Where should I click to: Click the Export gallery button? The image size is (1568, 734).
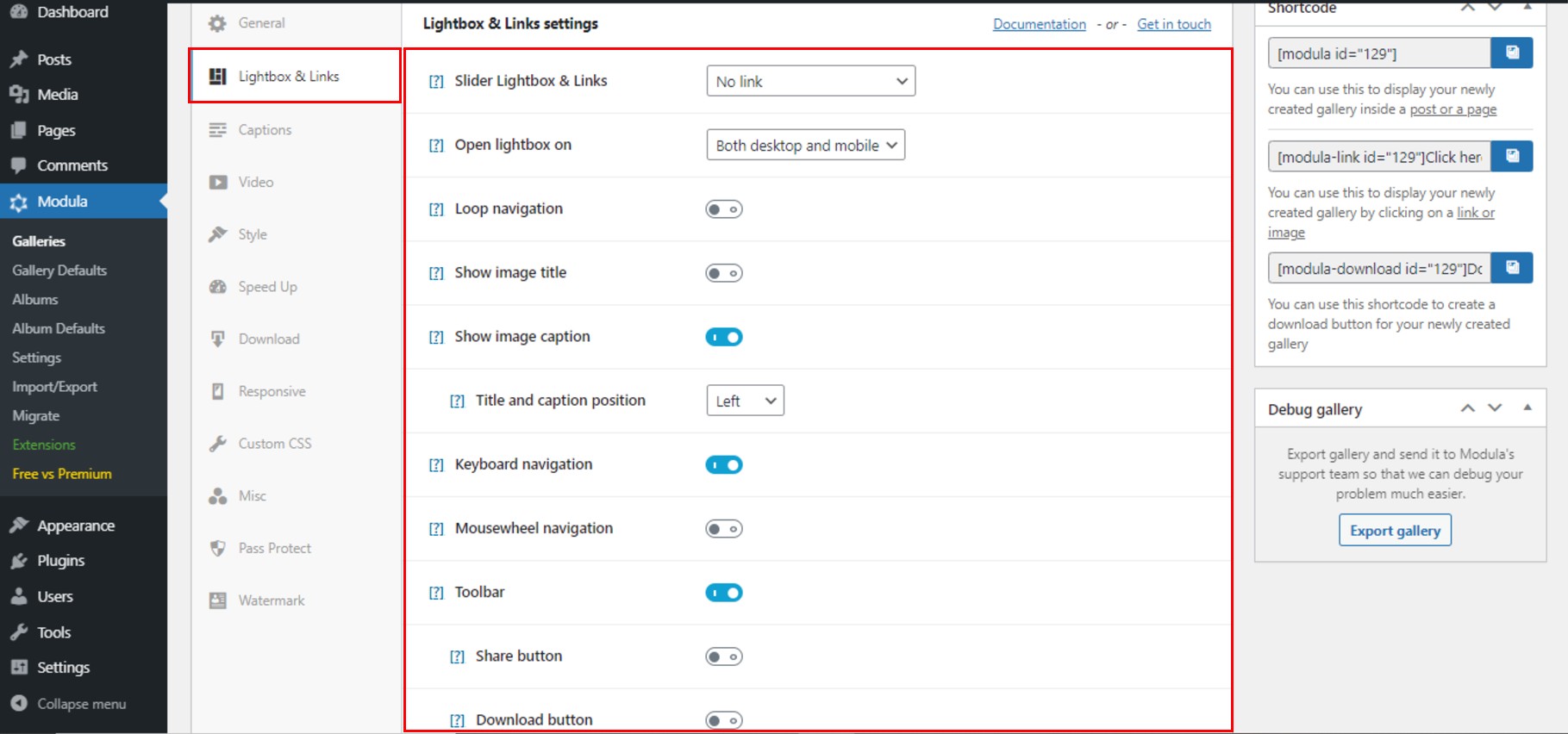[x=1395, y=531]
